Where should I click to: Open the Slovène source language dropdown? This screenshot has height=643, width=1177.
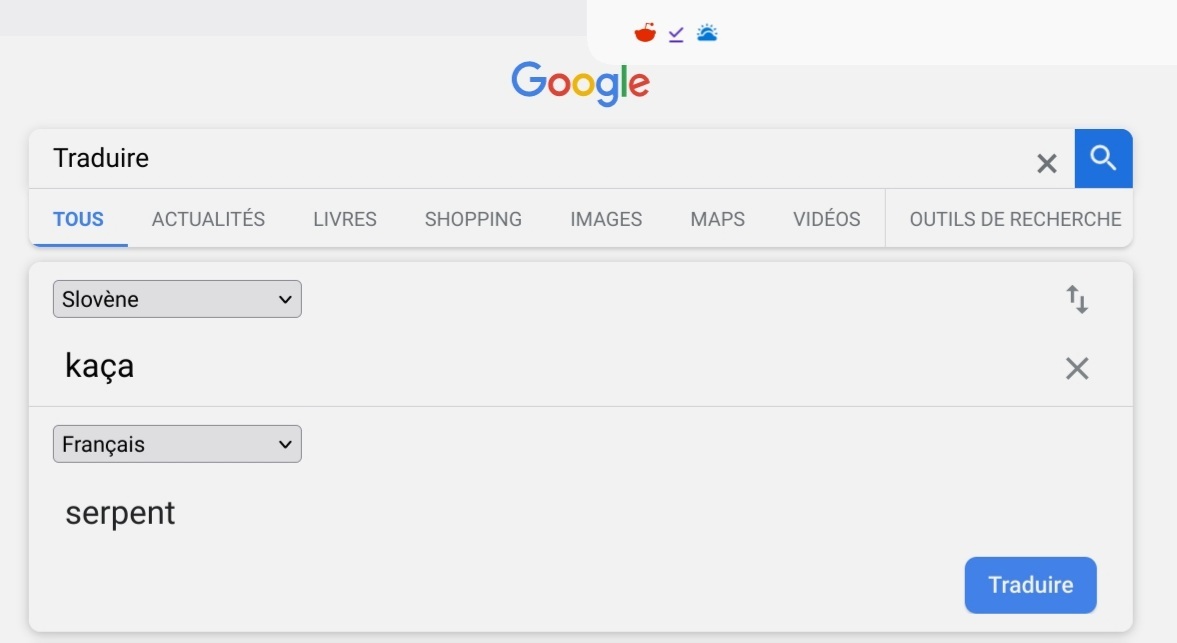click(x=177, y=299)
